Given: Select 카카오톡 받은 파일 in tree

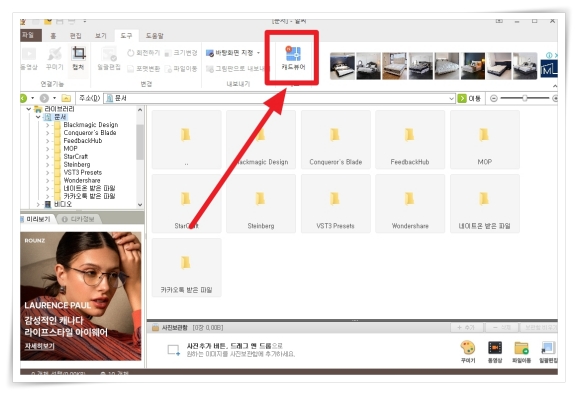Looking at the screenshot, I should coord(89,196).
